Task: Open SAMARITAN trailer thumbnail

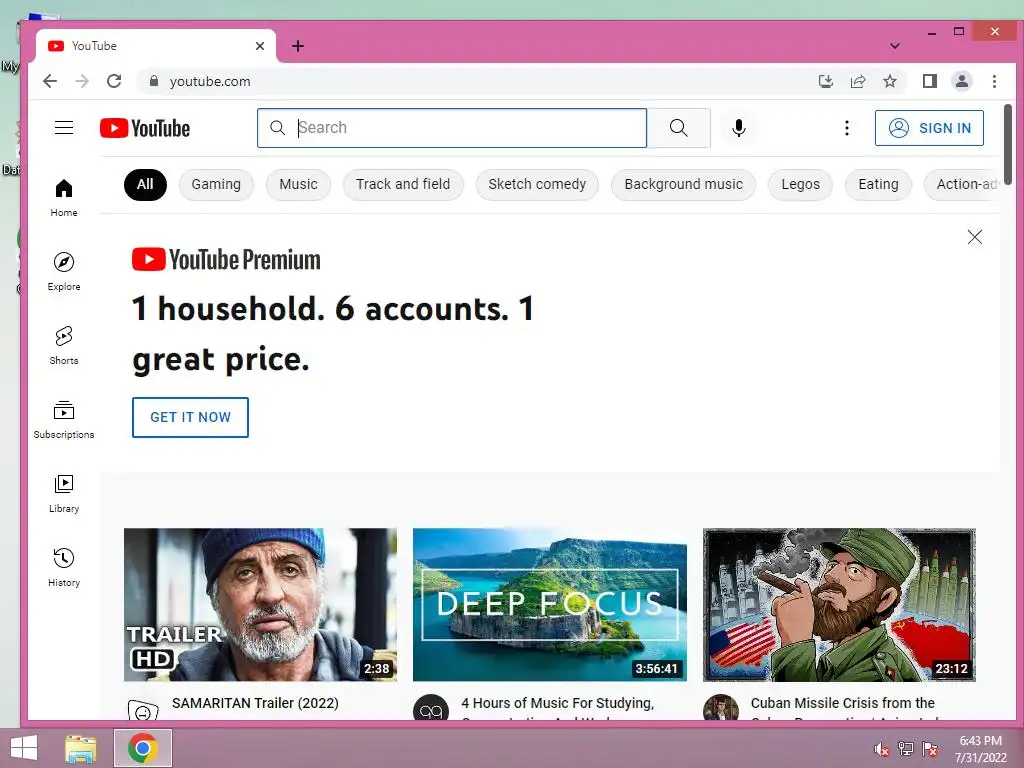Action: point(261,605)
